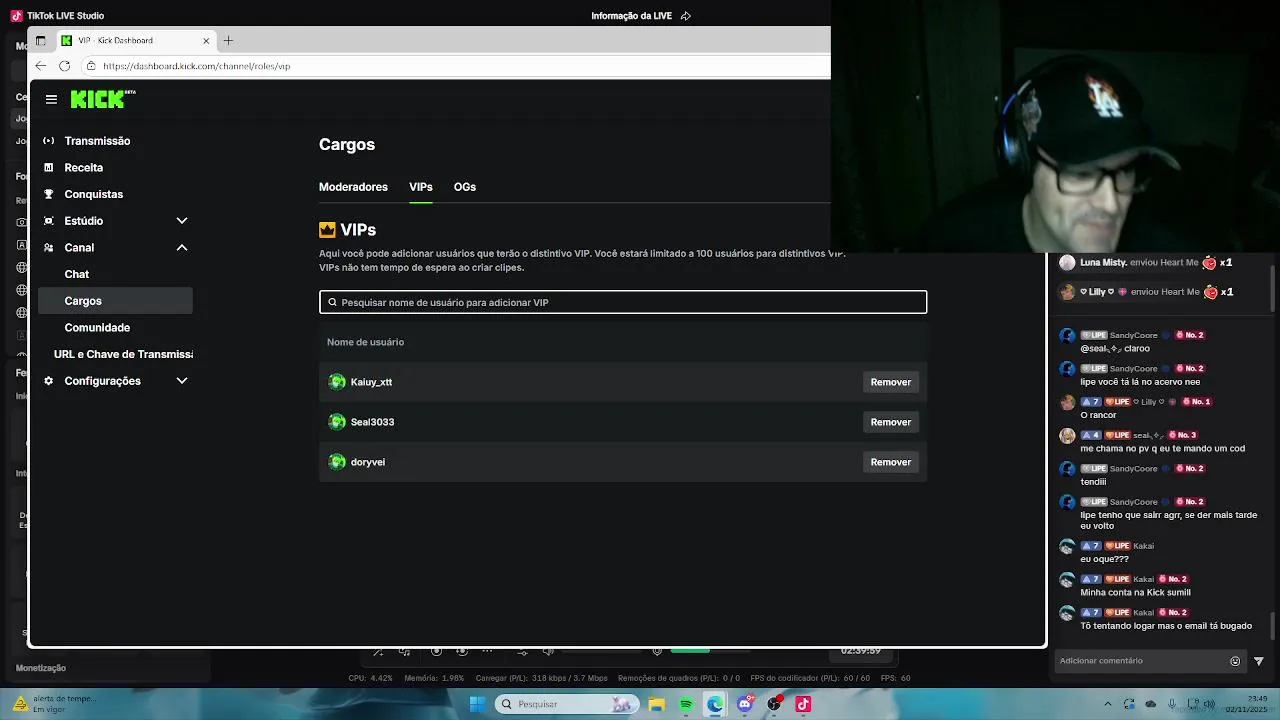
Task: Open TikTok LIVE Studio taskbar icon
Action: [803, 704]
